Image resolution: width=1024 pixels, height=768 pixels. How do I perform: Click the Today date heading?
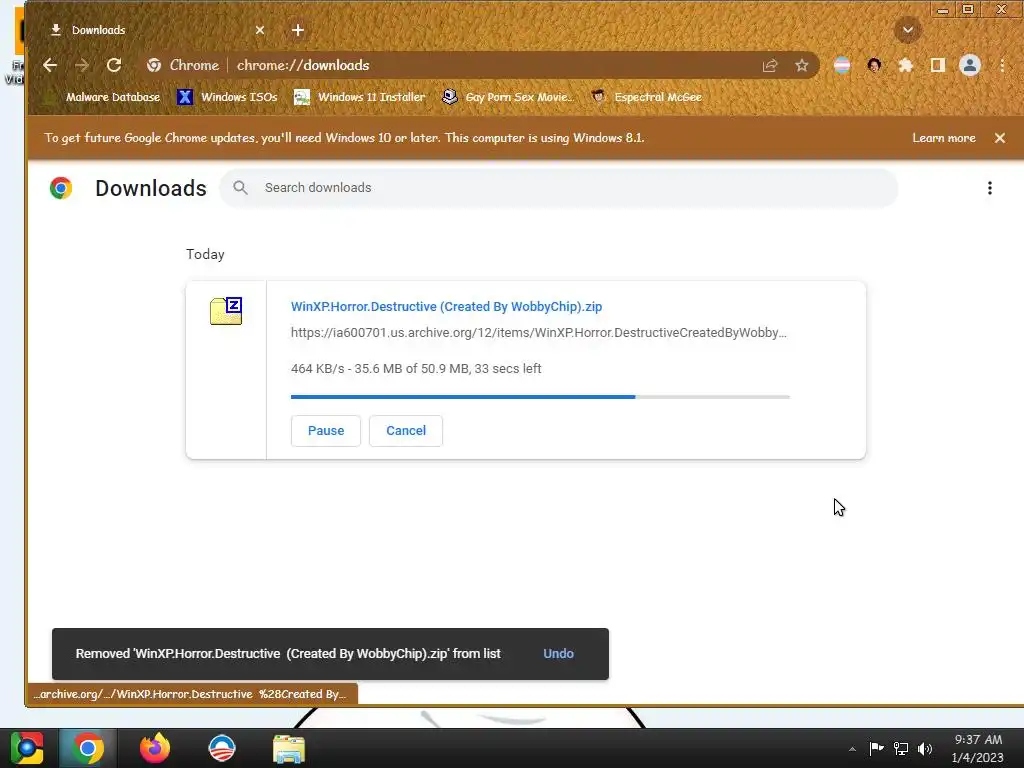coord(205,255)
